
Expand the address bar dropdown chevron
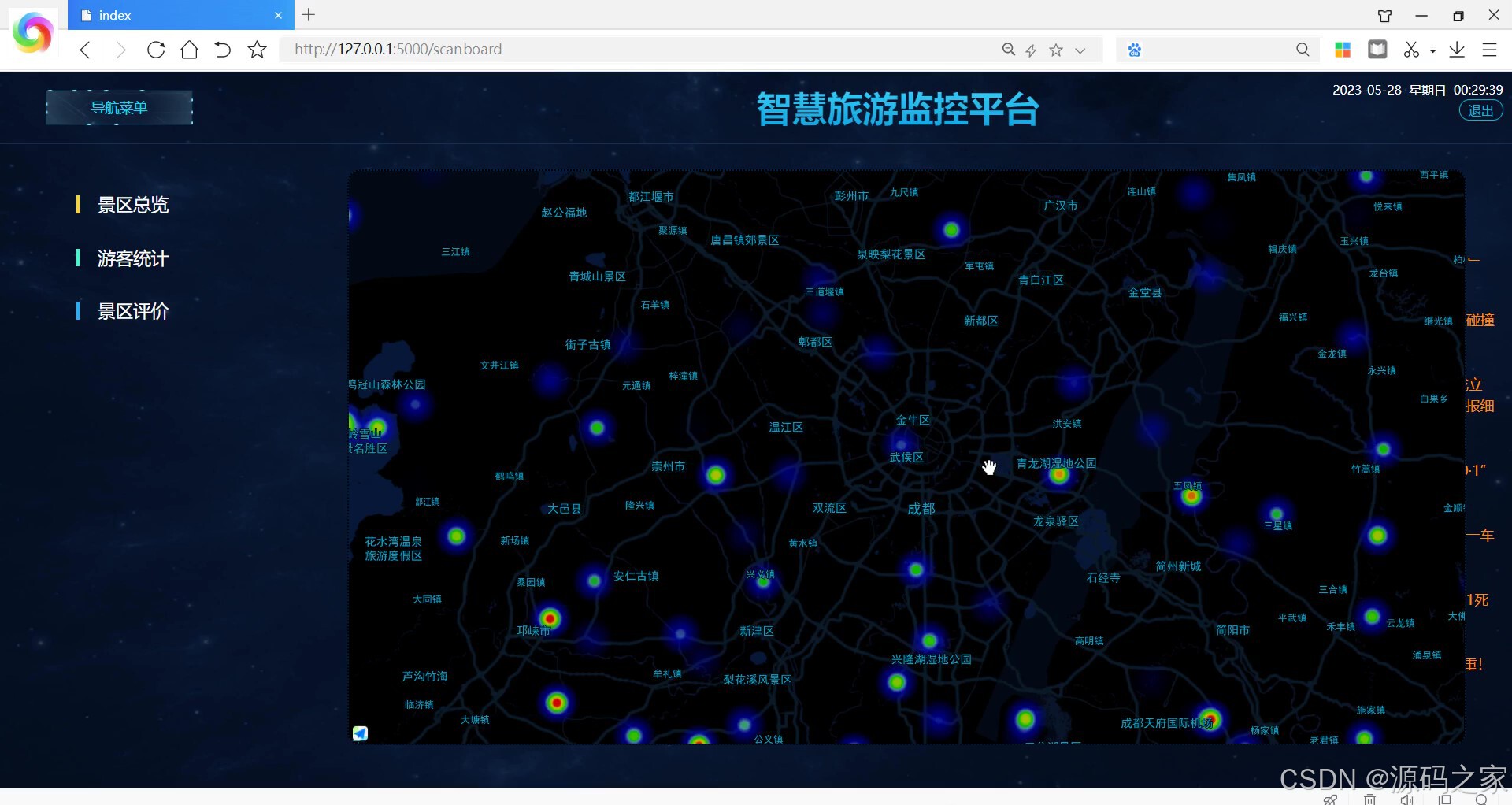click(x=1080, y=50)
